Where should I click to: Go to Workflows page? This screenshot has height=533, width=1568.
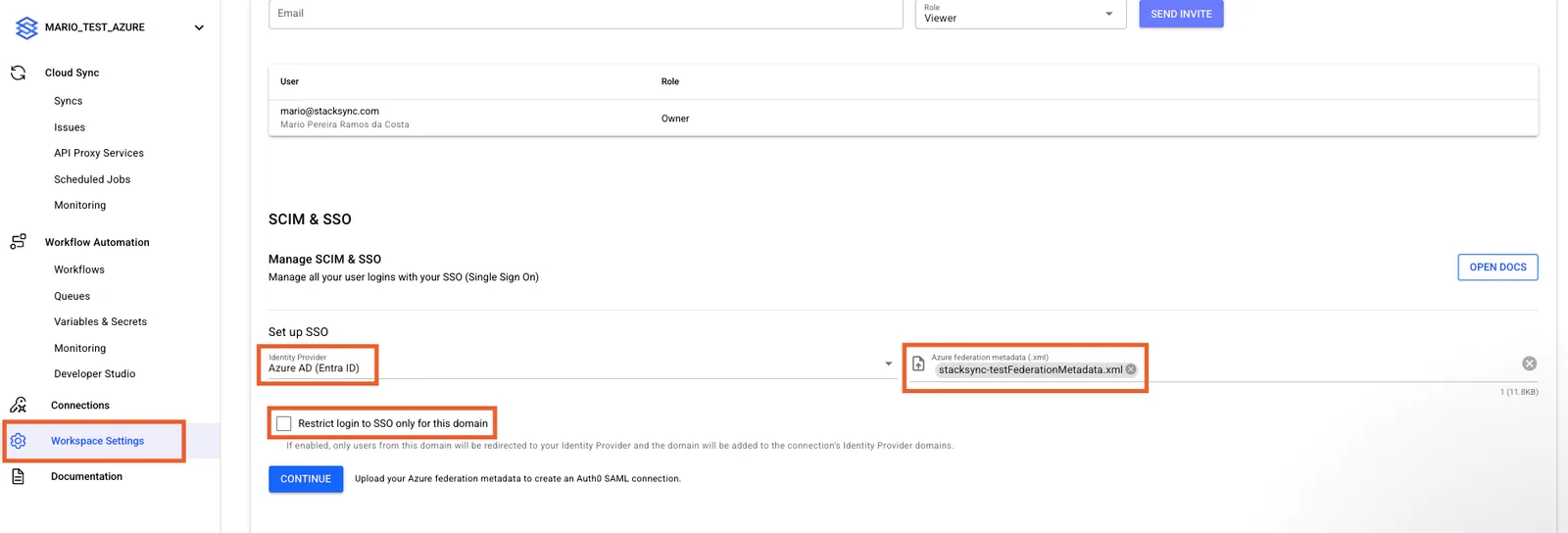tap(79, 269)
